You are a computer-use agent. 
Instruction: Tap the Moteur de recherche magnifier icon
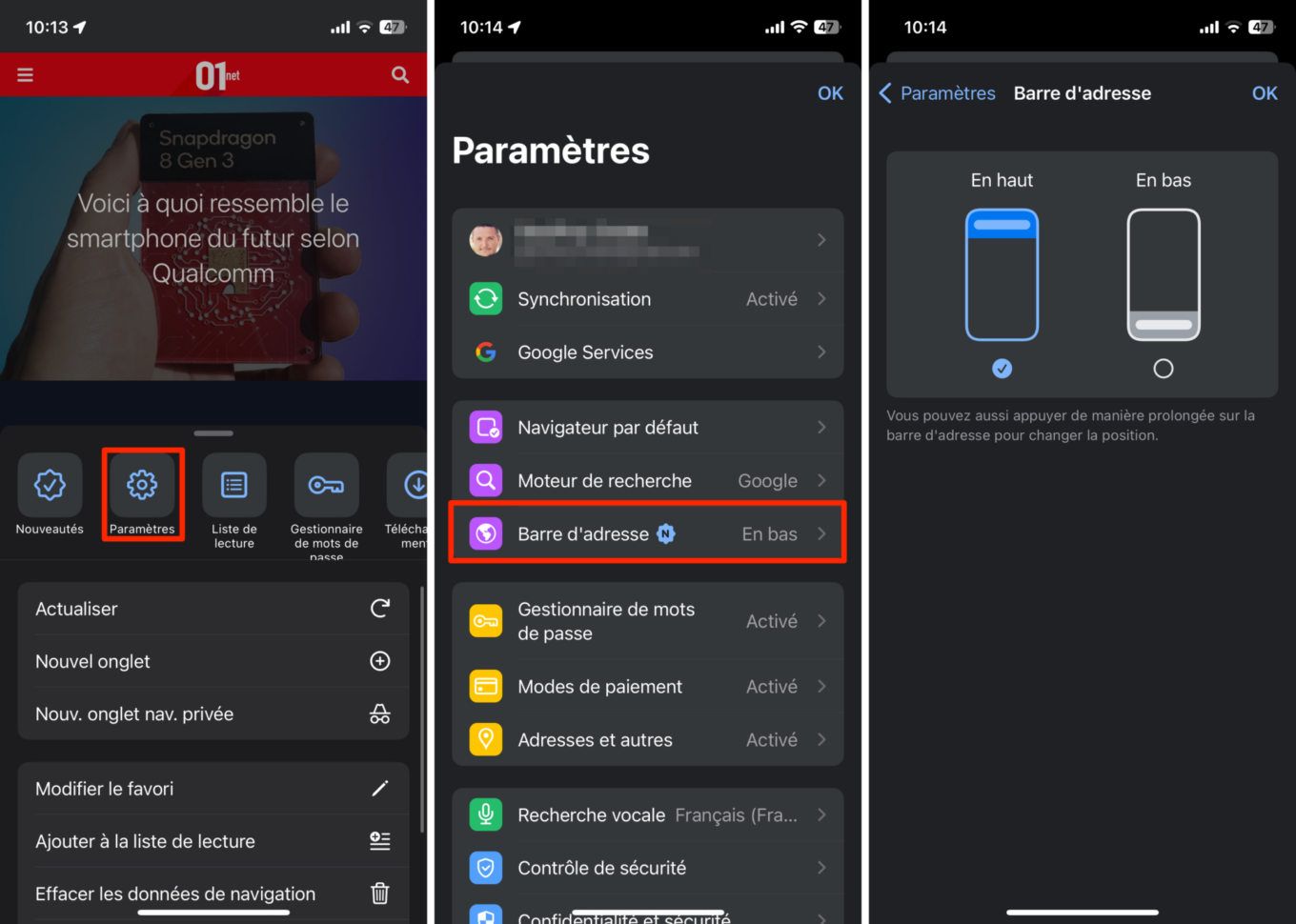pos(486,481)
